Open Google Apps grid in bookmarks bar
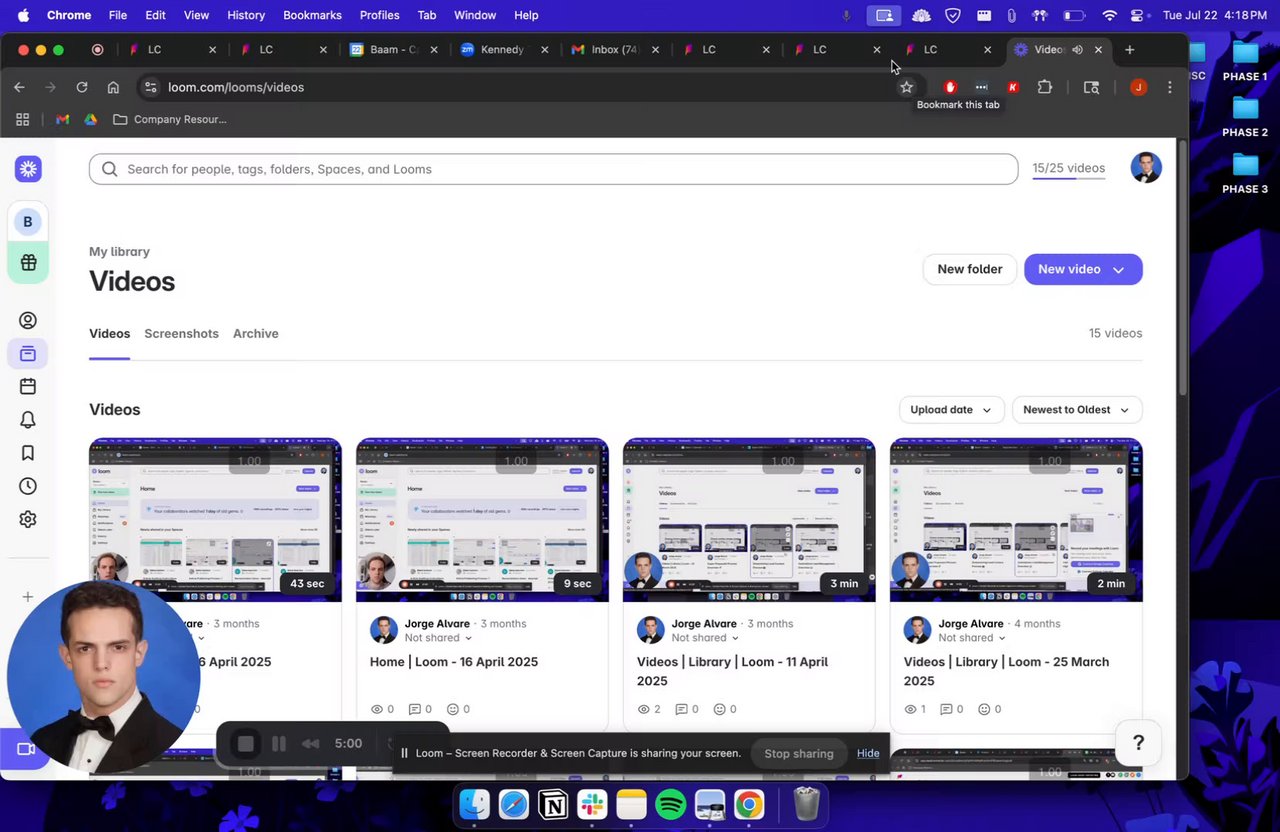 pos(22,119)
